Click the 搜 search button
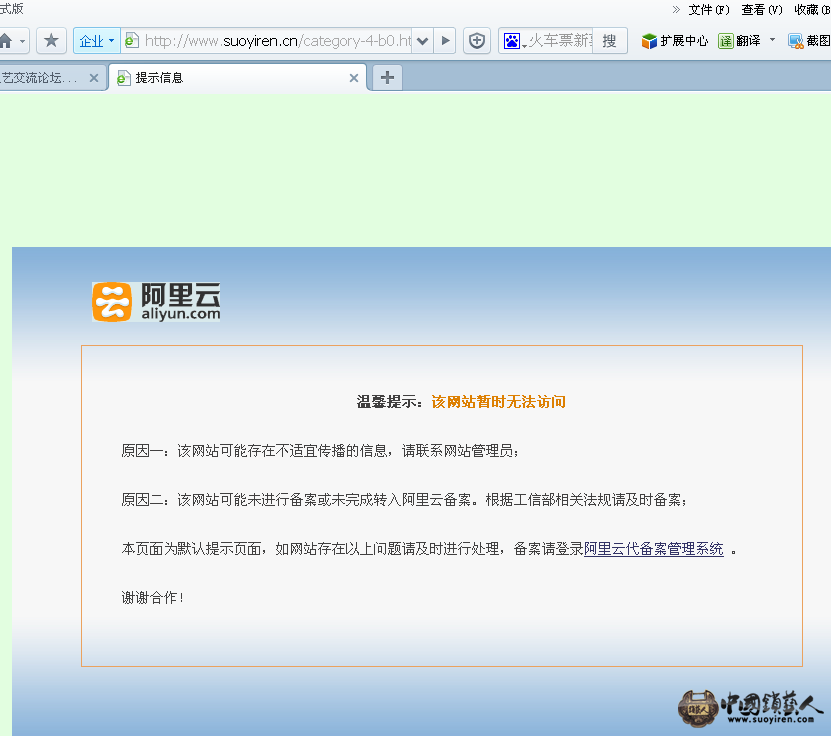This screenshot has height=736, width=831. [609, 41]
